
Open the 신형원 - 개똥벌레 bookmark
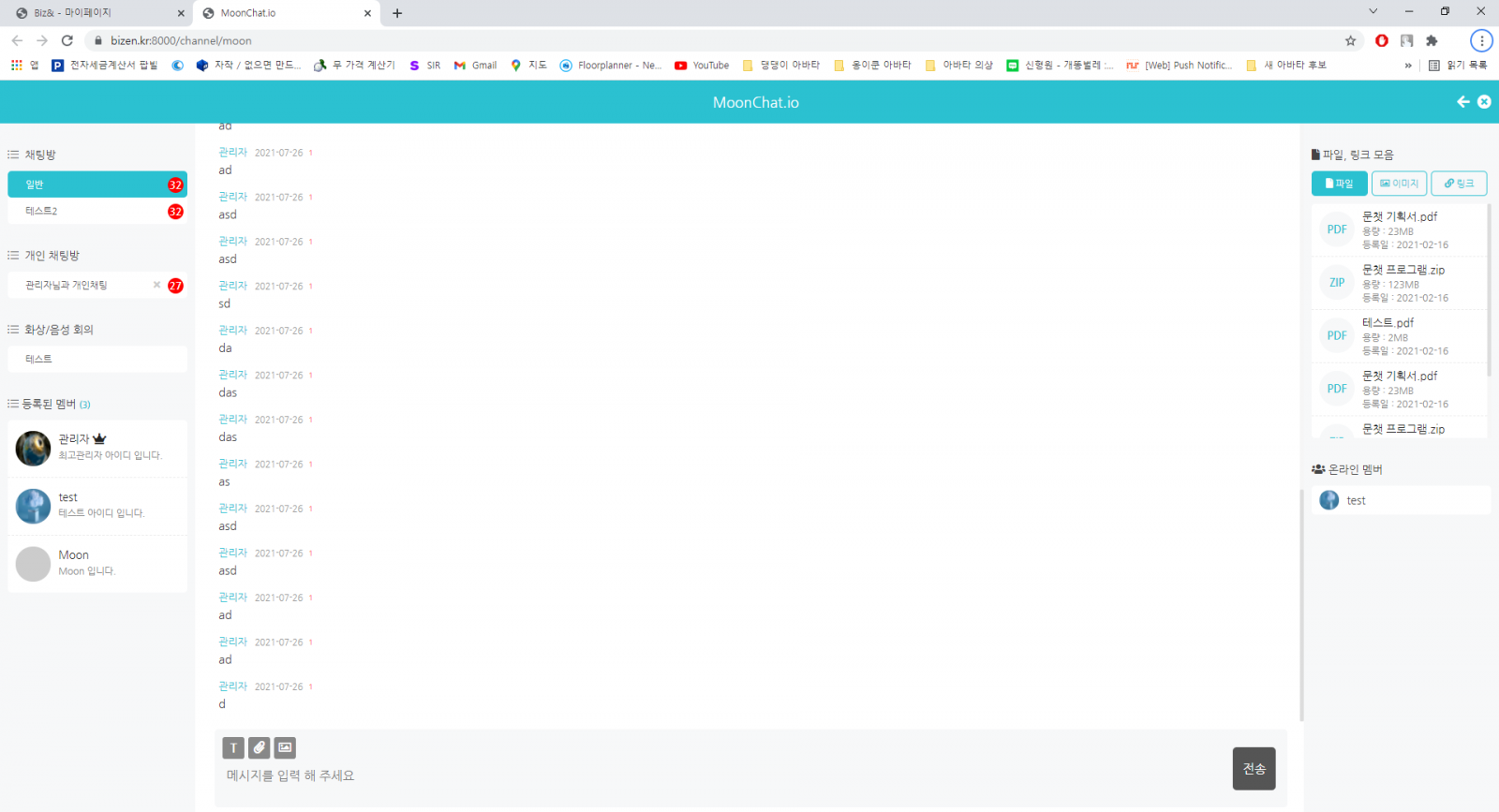tap(1060, 66)
